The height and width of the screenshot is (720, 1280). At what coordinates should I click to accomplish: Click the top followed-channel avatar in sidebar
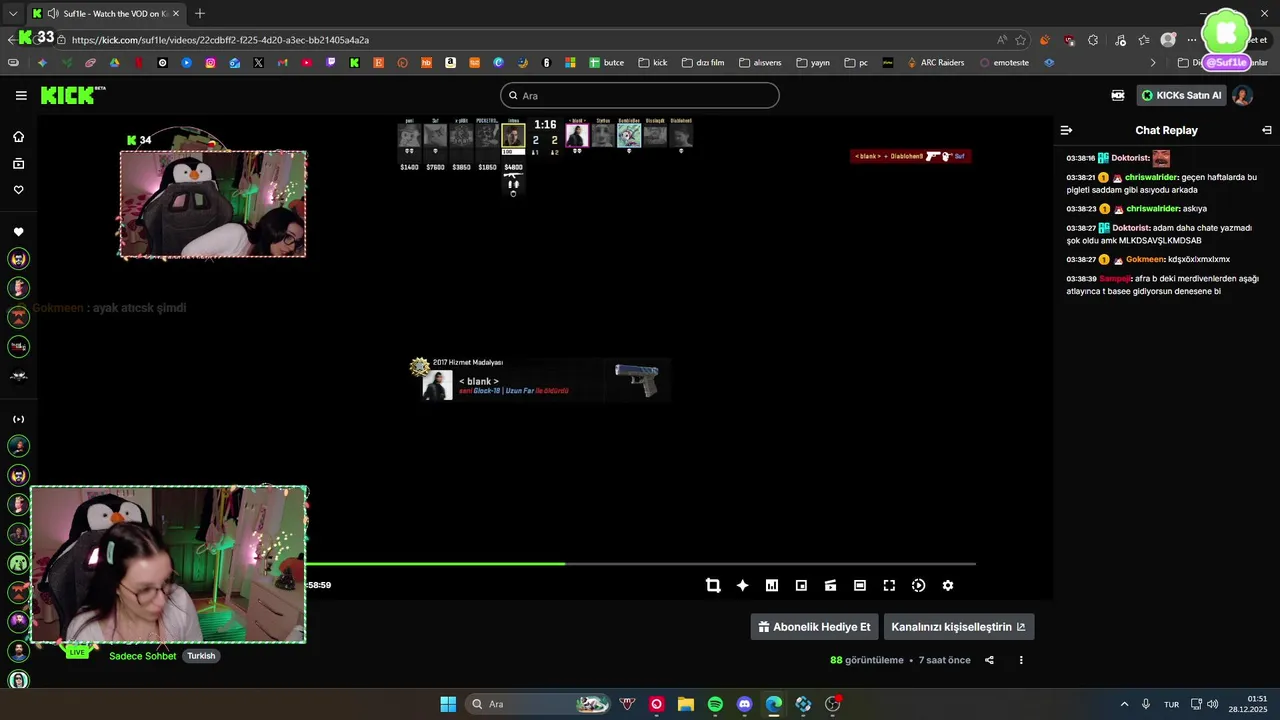point(18,259)
